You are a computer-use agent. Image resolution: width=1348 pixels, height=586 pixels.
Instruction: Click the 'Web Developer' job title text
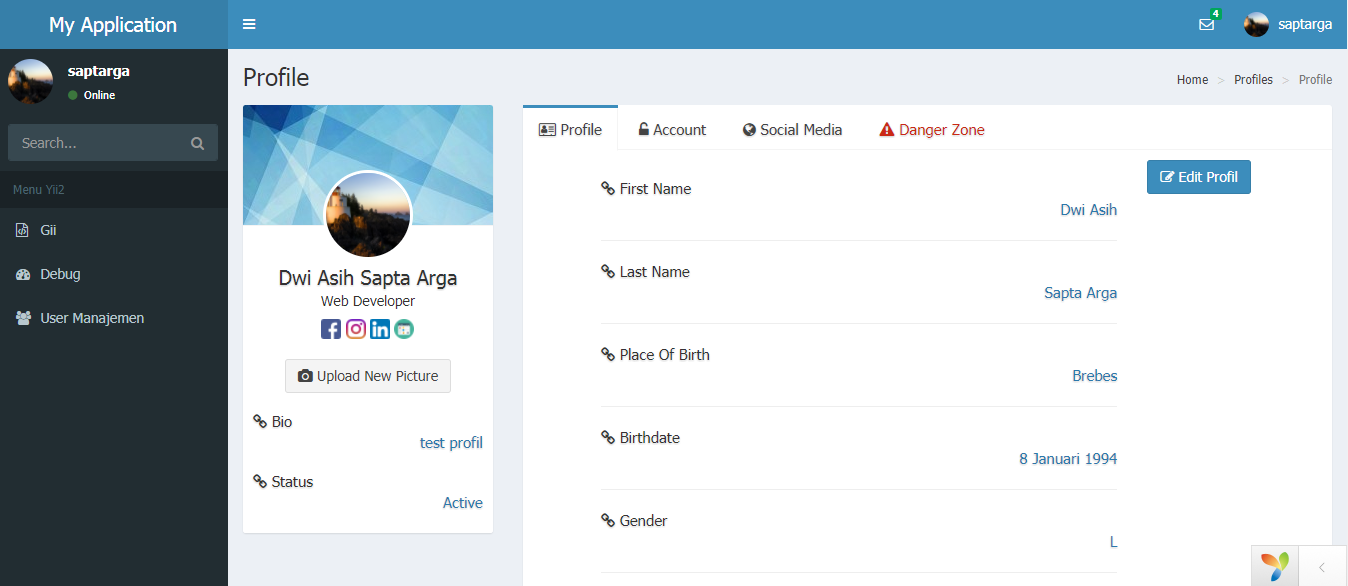tap(368, 301)
